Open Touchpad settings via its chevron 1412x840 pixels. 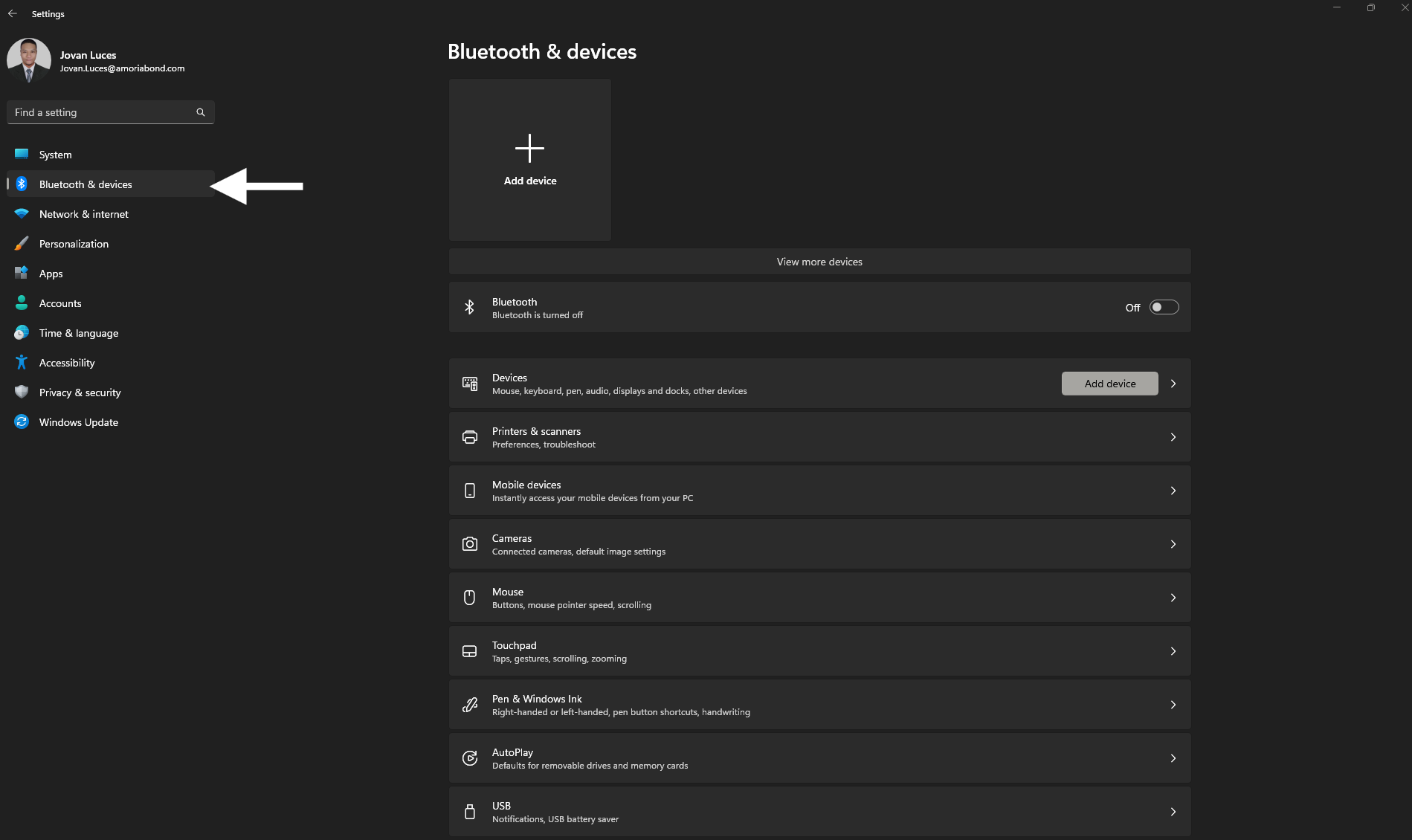click(x=1173, y=651)
